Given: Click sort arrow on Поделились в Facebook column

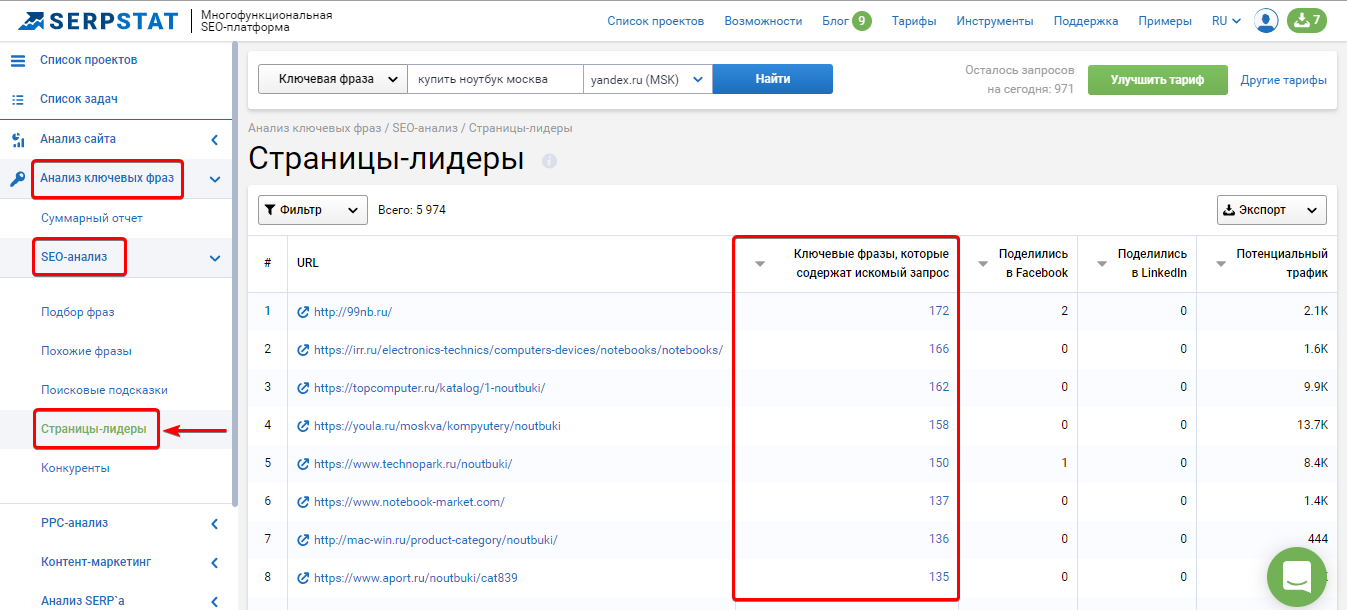Looking at the screenshot, I should (x=983, y=264).
